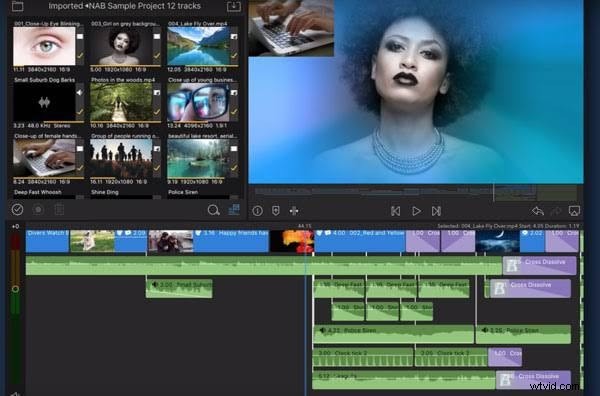Select the Group of people running thumbnail

tap(121, 158)
